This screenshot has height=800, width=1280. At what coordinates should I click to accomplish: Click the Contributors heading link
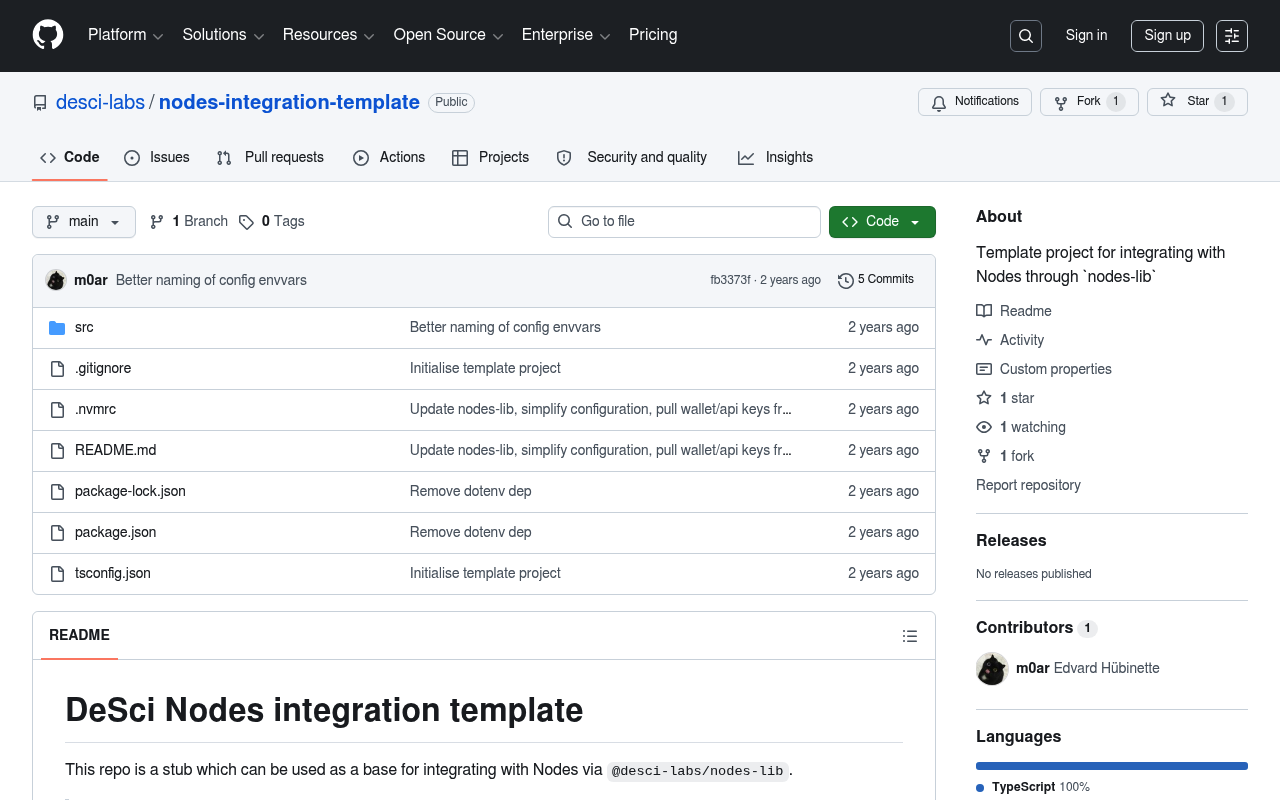pos(1036,628)
